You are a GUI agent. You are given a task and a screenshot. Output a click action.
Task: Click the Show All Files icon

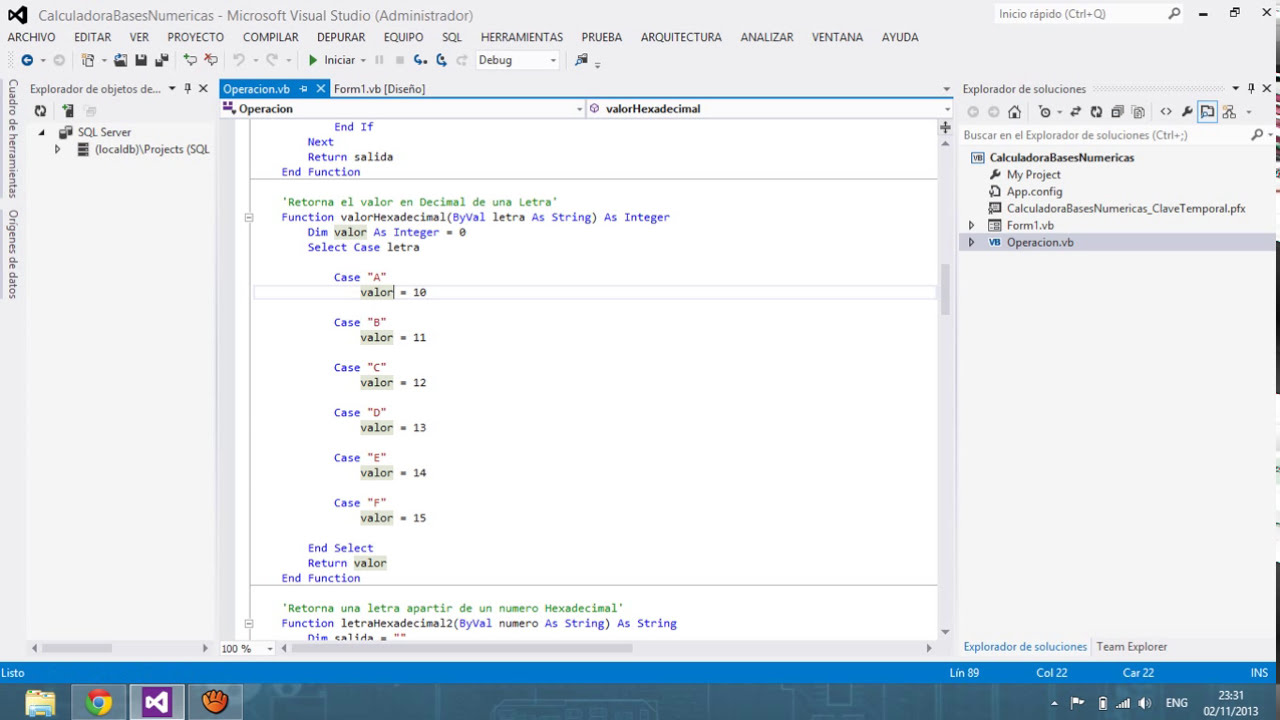click(1138, 112)
